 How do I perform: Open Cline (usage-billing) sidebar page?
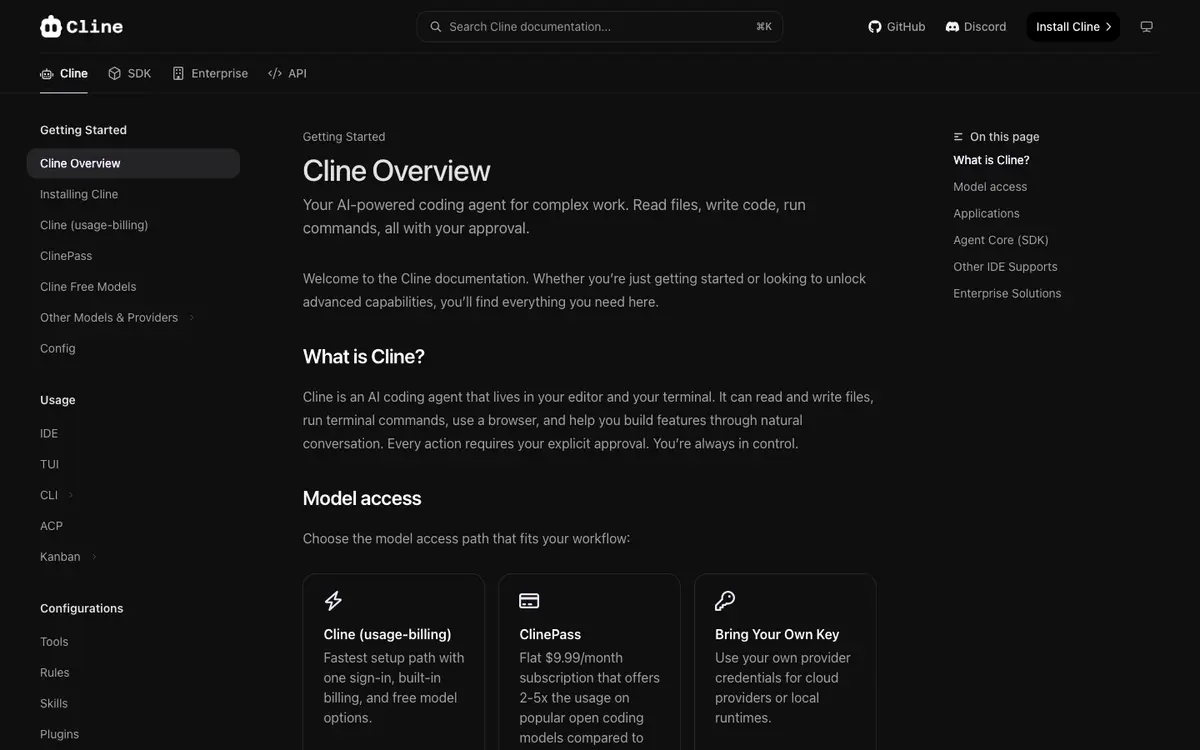point(94,225)
